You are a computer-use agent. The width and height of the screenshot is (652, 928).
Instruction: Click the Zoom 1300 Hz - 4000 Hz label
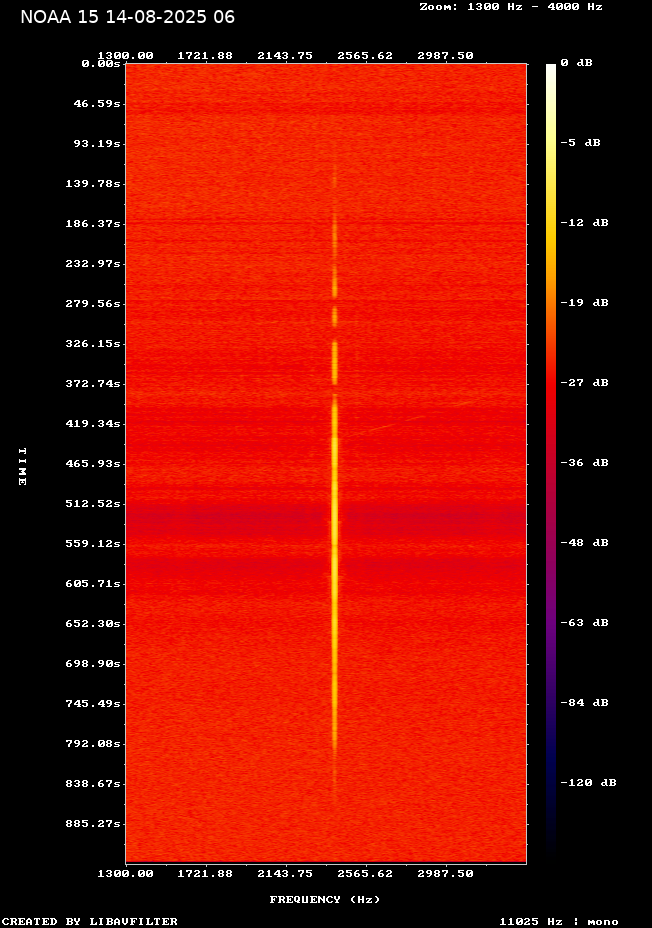click(511, 6)
